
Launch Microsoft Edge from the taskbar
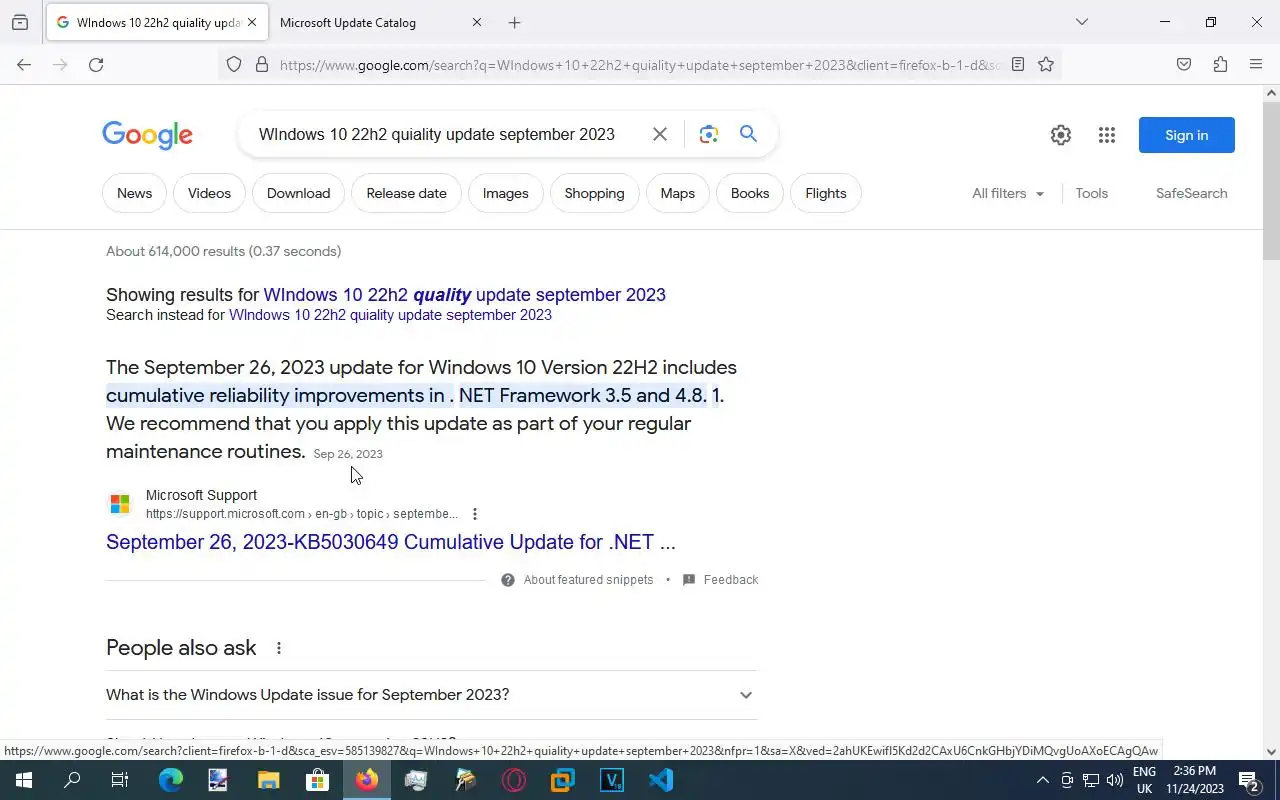[170, 780]
